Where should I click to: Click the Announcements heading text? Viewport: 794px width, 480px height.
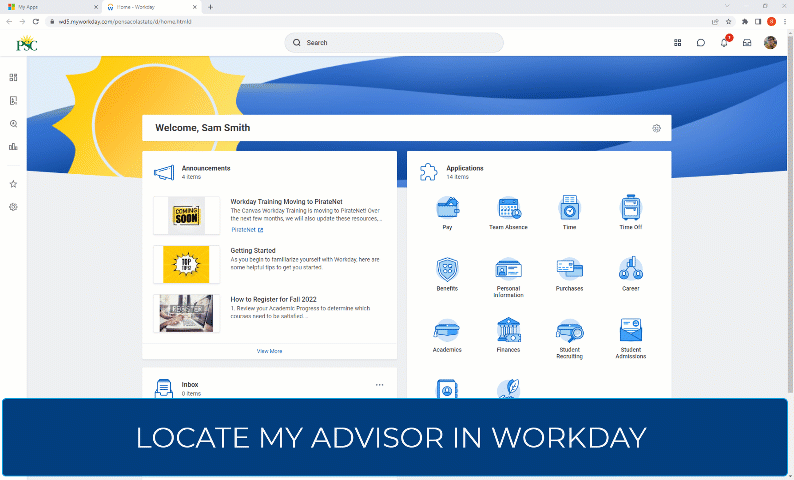206,168
